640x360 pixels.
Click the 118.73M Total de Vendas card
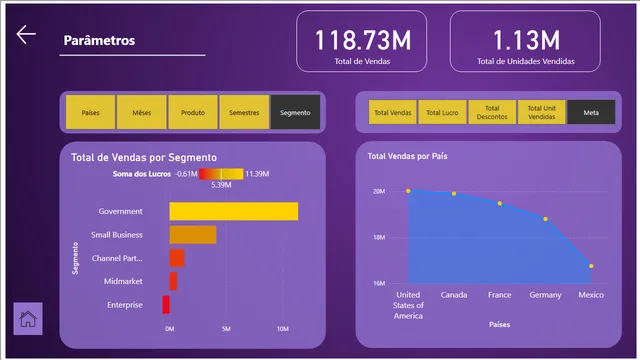tap(362, 41)
